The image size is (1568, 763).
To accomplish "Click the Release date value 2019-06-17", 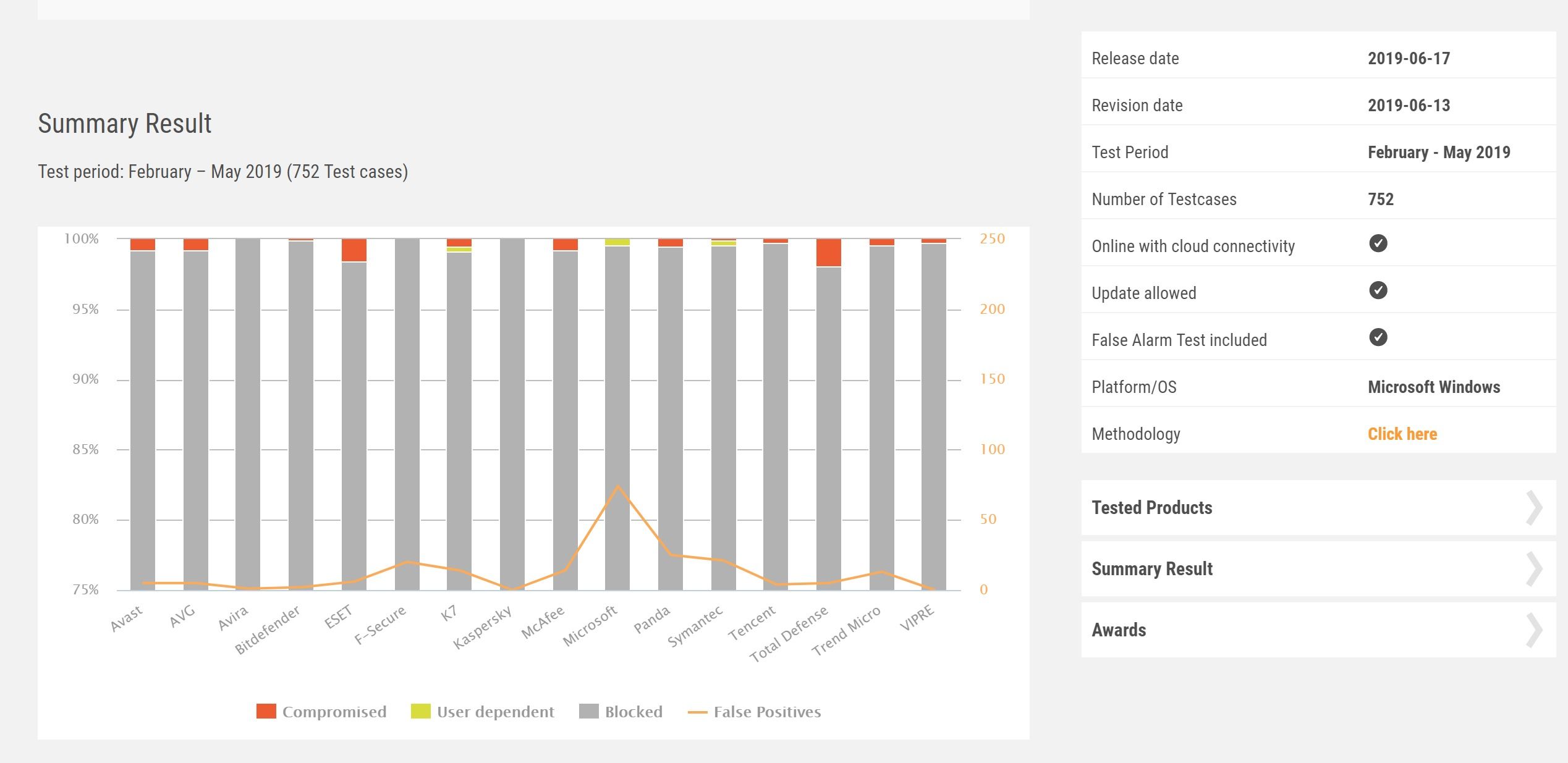I will (1409, 58).
